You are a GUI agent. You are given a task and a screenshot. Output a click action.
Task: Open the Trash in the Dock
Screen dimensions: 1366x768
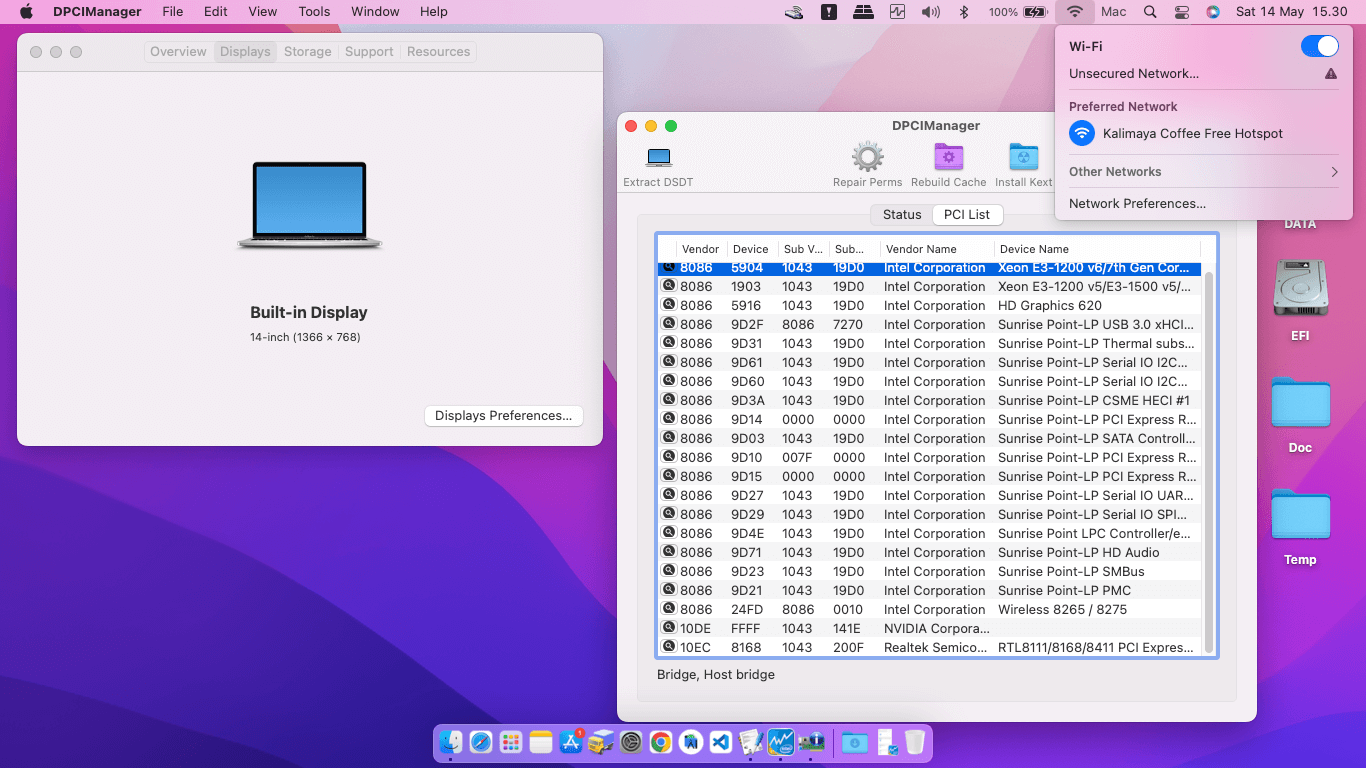point(914,742)
